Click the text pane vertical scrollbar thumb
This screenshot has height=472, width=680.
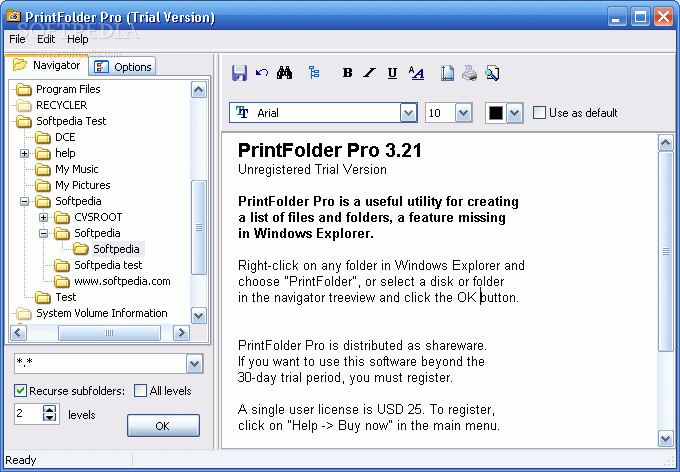click(666, 252)
